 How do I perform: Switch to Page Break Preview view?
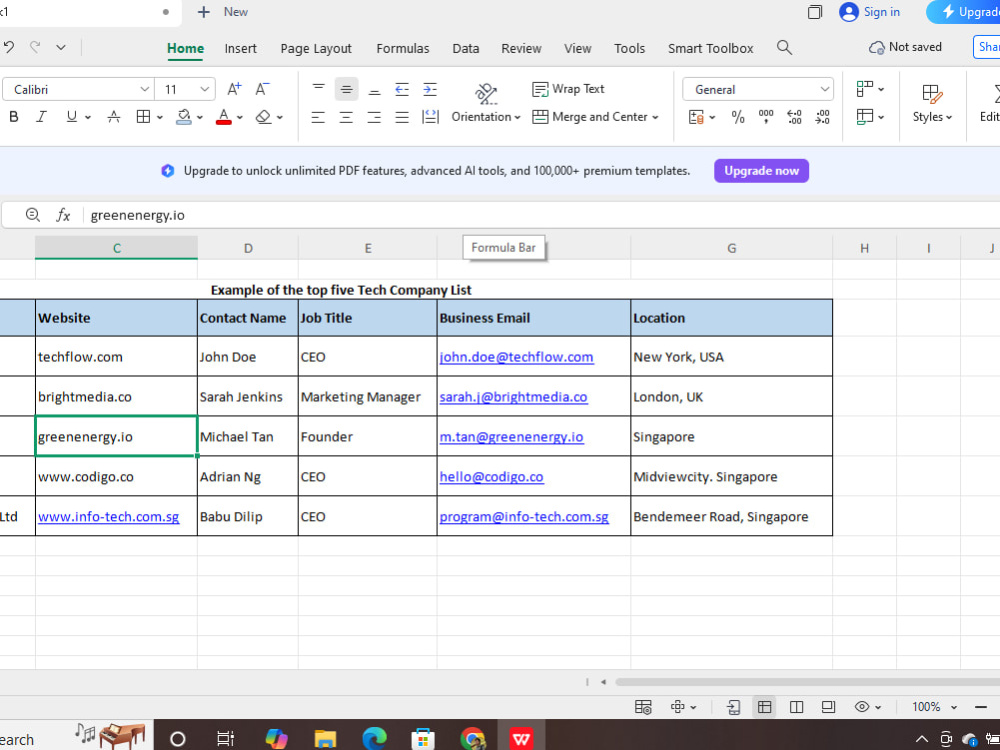(x=796, y=707)
